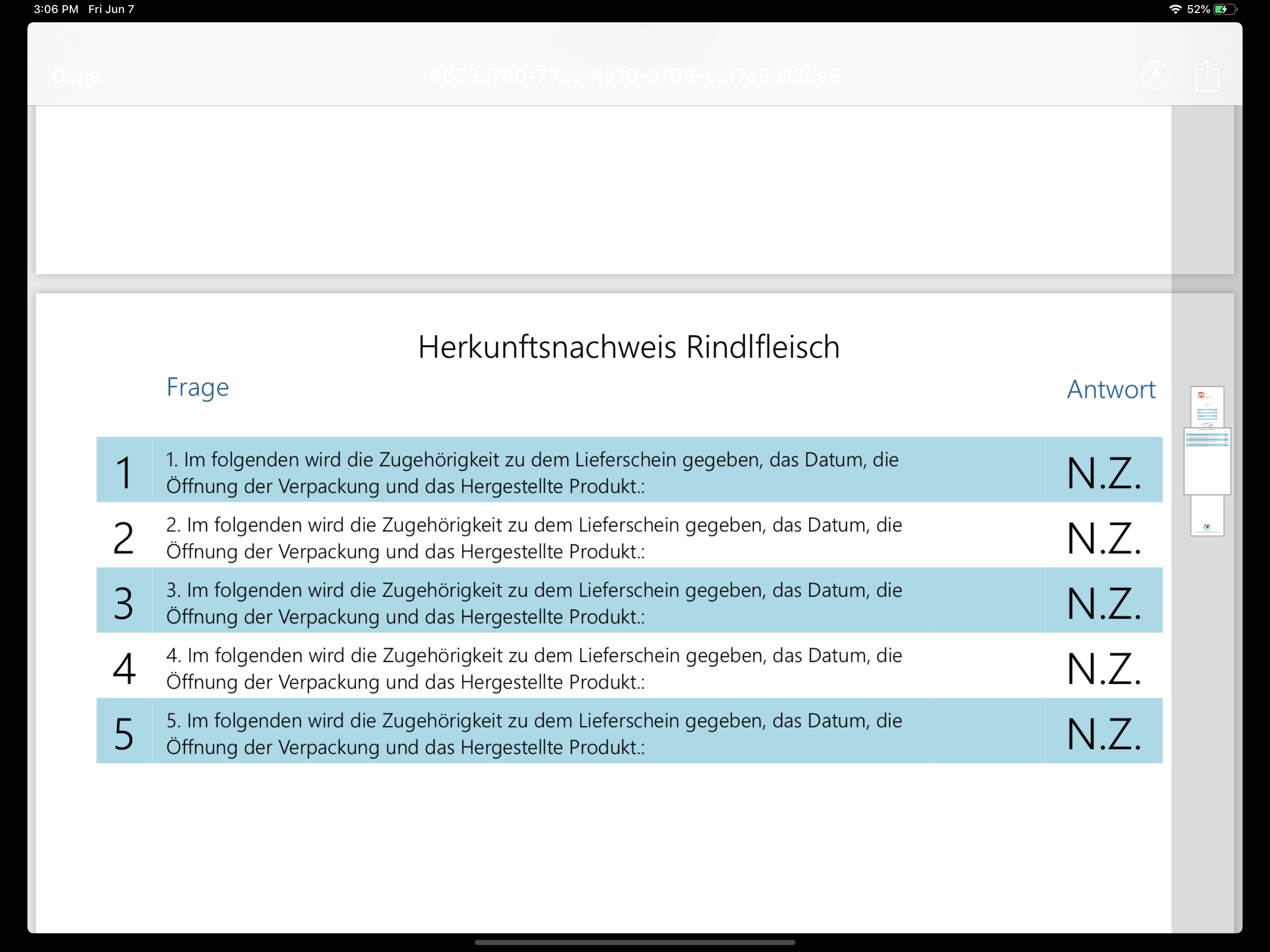Click row number 1 cell
1270x952 pixels.
[124, 469]
